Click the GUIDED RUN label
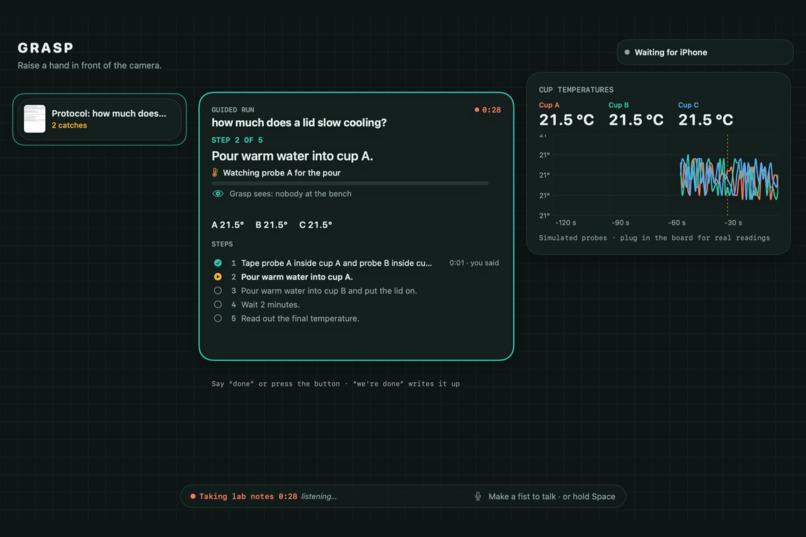Image resolution: width=806 pixels, height=537 pixels. pos(233,110)
